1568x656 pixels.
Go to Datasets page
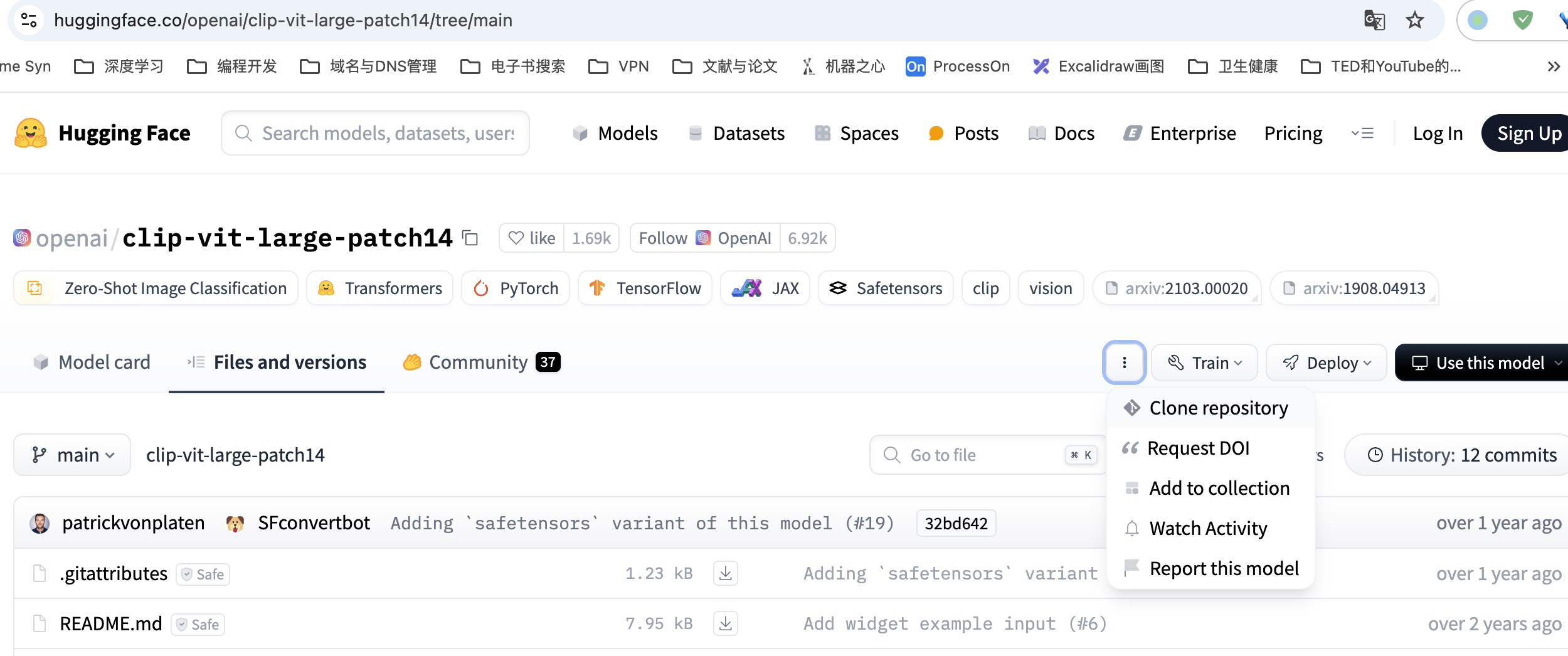(736, 133)
